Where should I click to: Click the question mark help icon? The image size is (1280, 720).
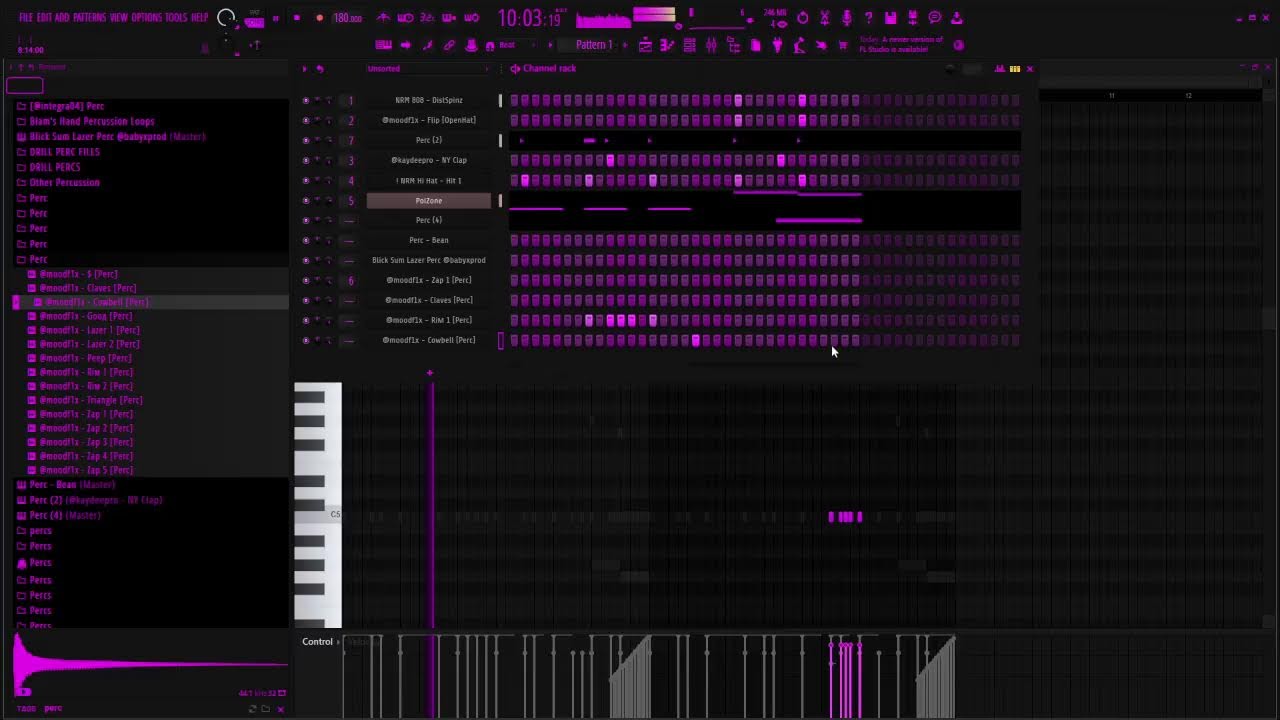[x=868, y=18]
